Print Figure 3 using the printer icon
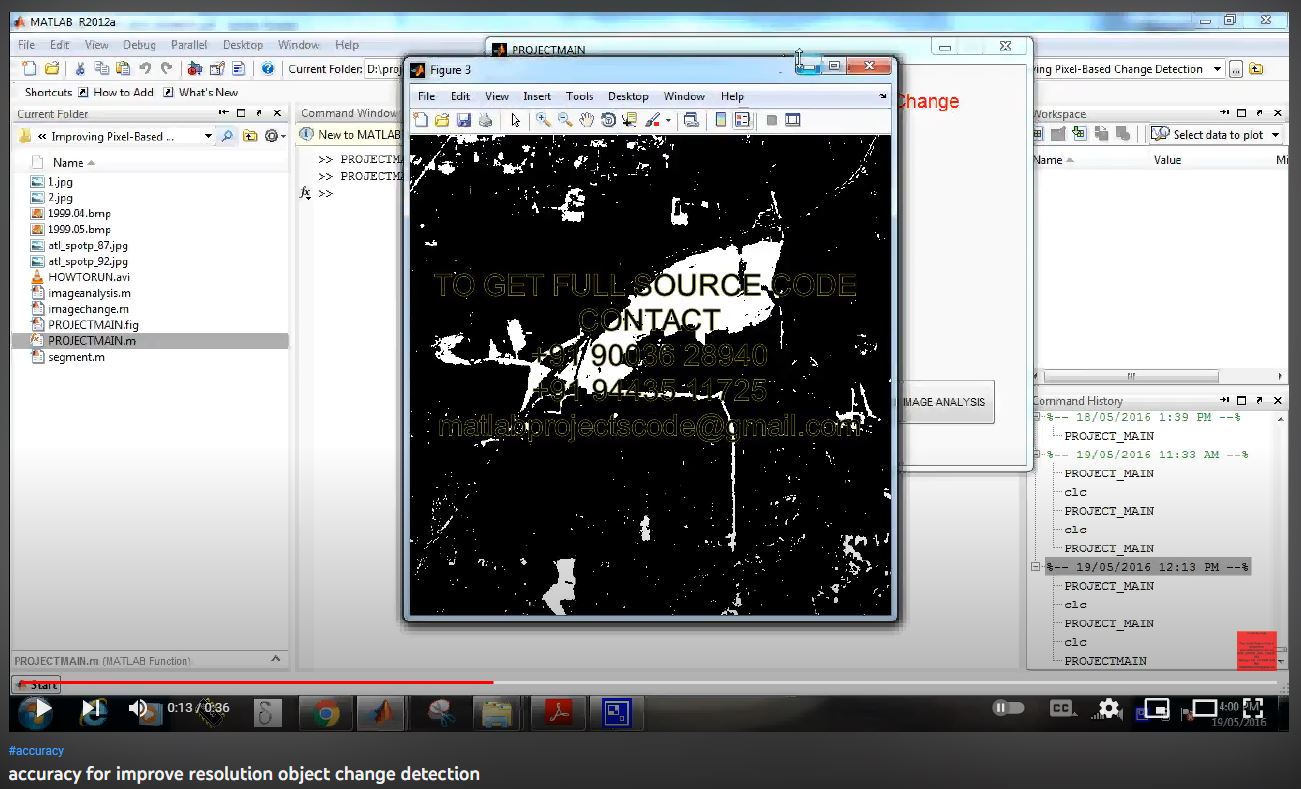This screenshot has width=1301, height=789. tap(485, 120)
